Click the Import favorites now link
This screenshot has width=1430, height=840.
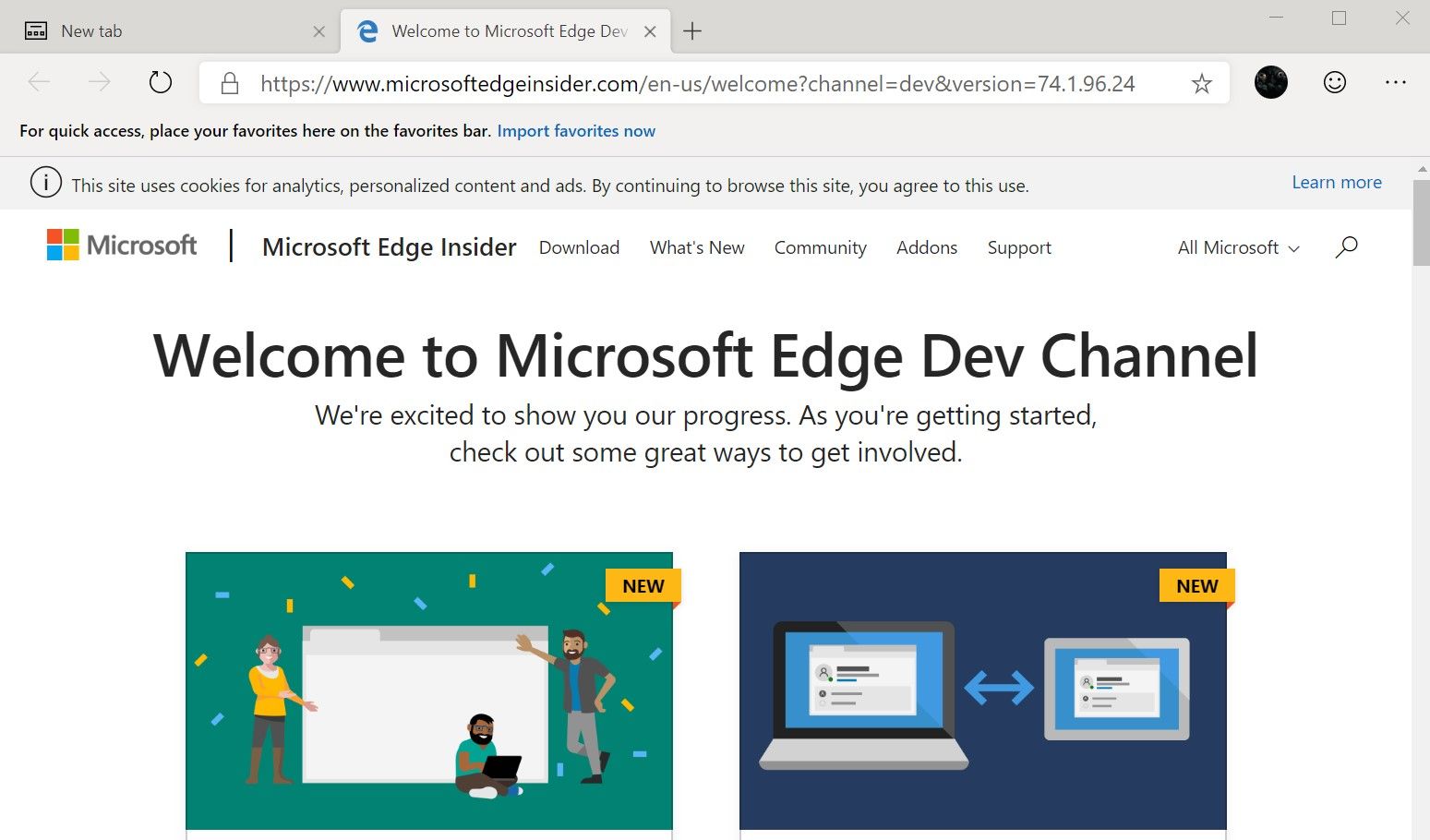click(x=576, y=131)
